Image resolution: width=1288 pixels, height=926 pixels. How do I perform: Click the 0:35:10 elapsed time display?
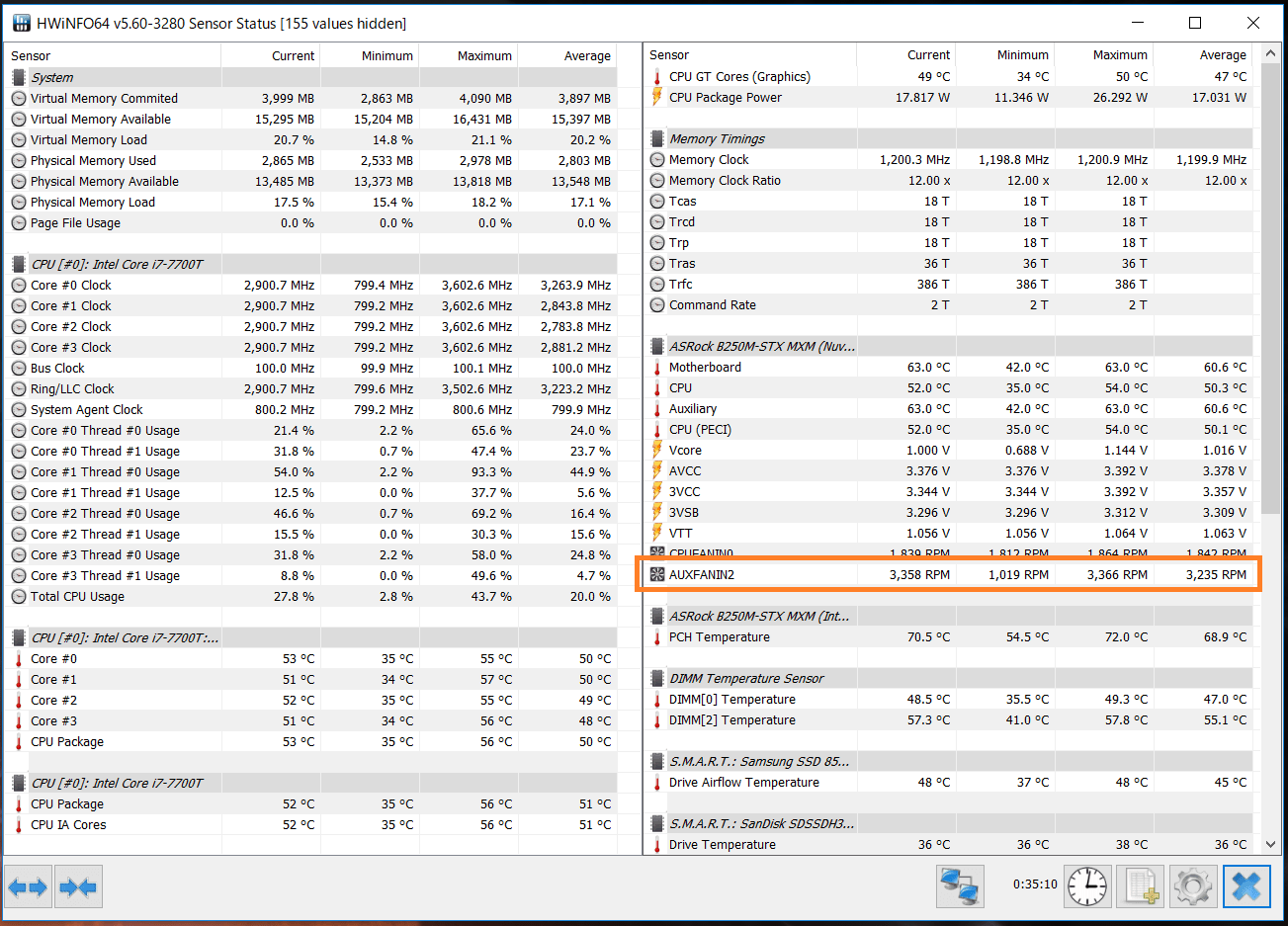[1035, 884]
